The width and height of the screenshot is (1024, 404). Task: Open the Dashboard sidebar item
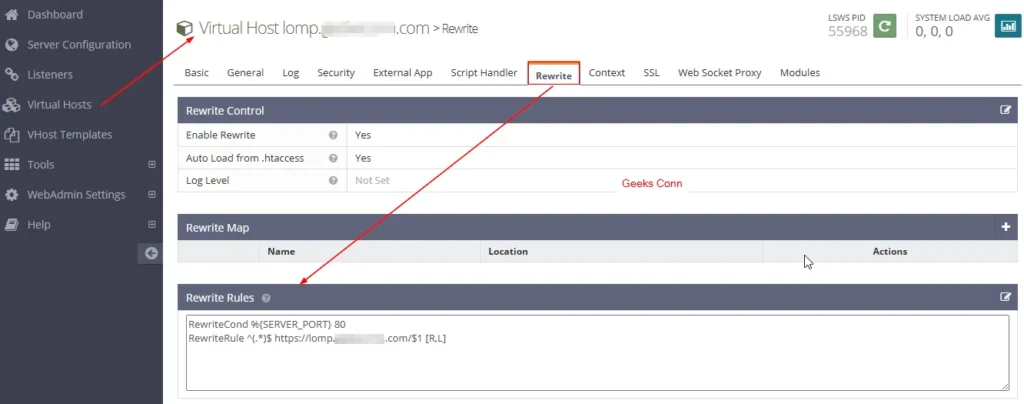(x=55, y=14)
